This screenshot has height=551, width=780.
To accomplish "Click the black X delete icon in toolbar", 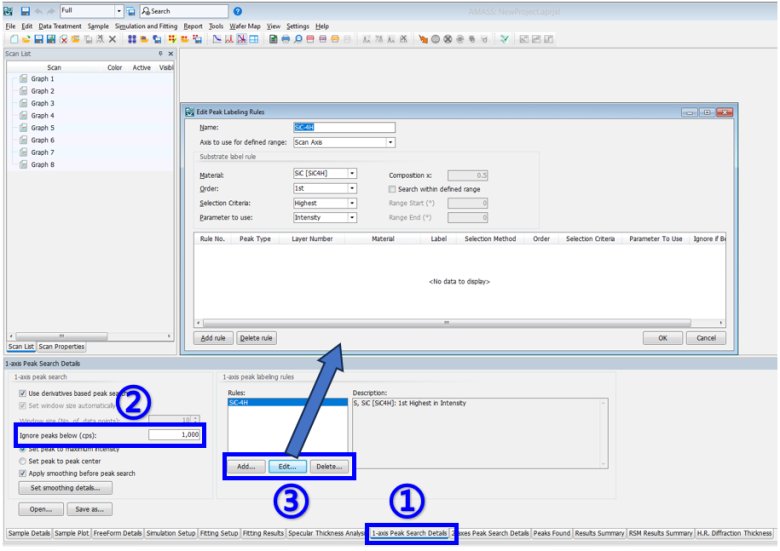I will click(x=112, y=39).
